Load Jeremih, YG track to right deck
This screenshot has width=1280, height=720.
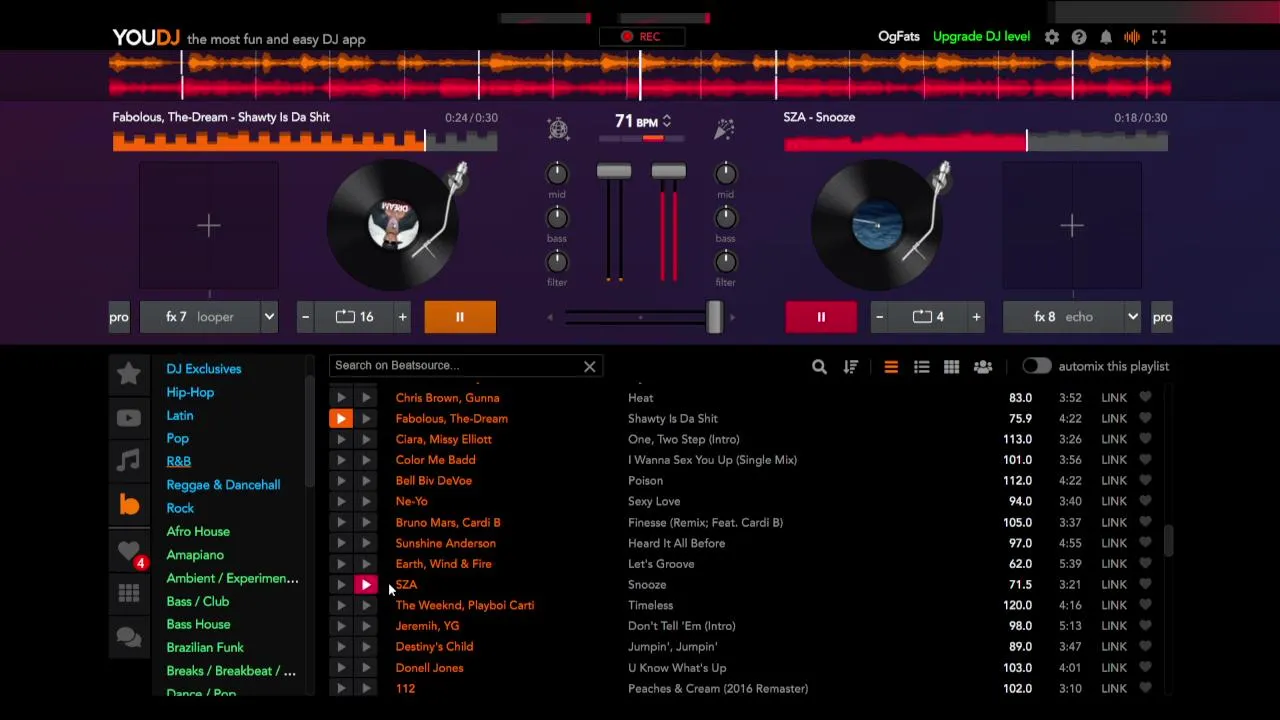point(366,626)
